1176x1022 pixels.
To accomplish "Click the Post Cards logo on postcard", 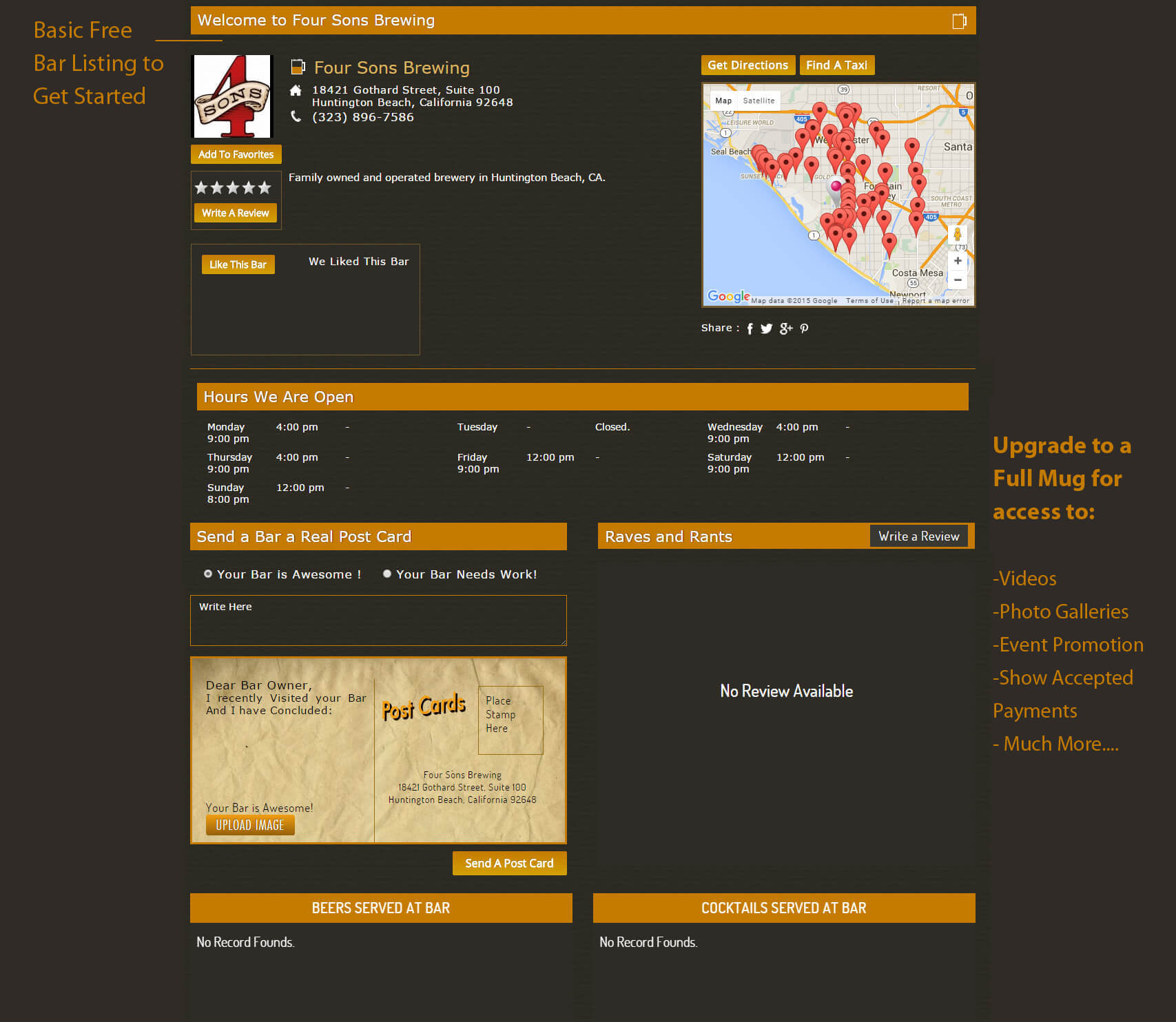I will [424, 707].
